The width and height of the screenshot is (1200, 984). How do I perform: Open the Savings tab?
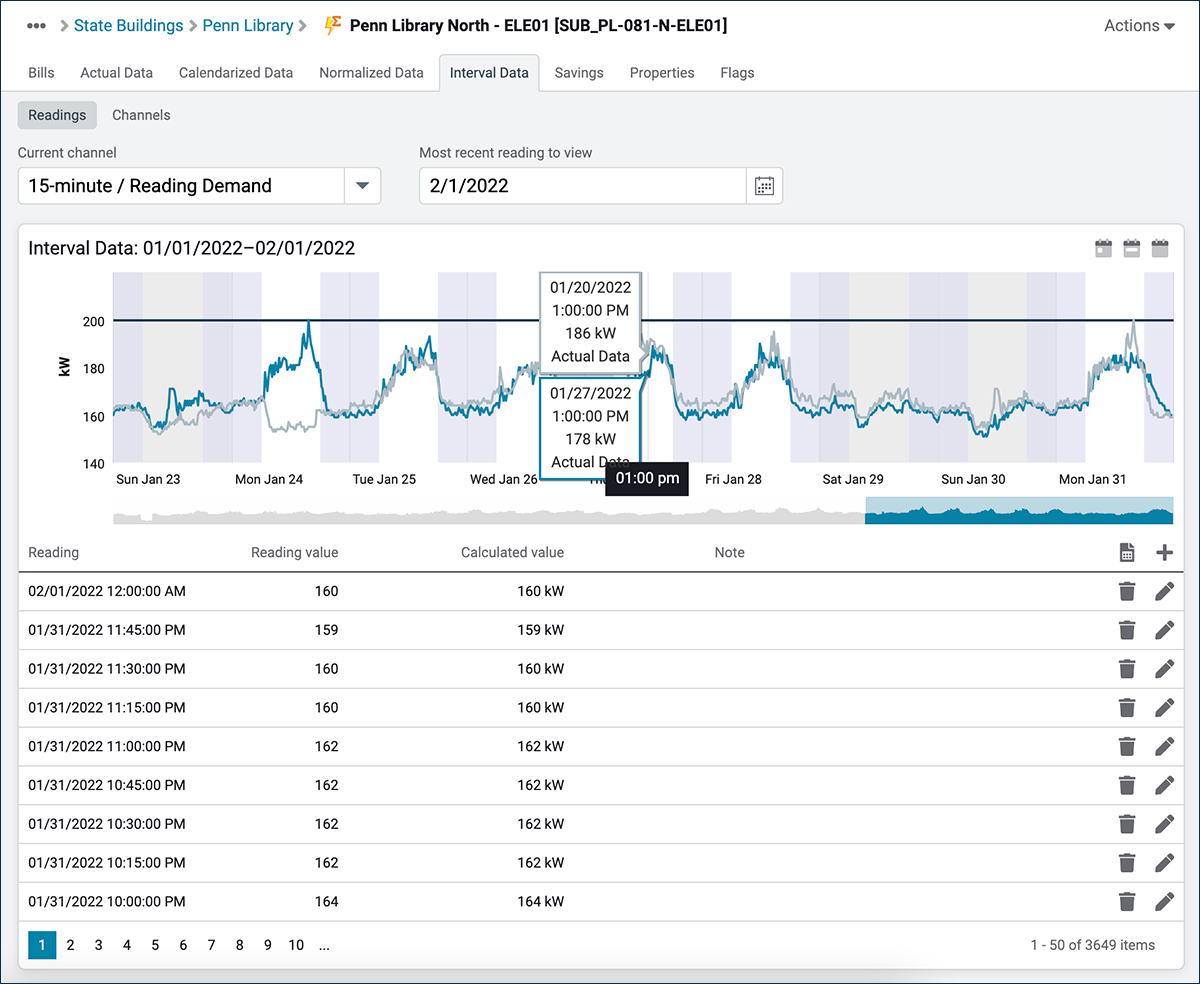point(579,73)
